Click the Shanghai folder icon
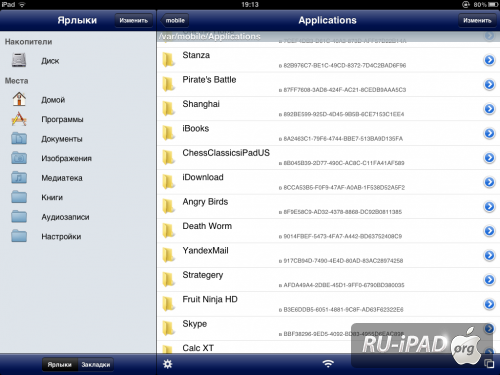Image resolution: width=500 pixels, height=375 pixels. [x=168, y=109]
